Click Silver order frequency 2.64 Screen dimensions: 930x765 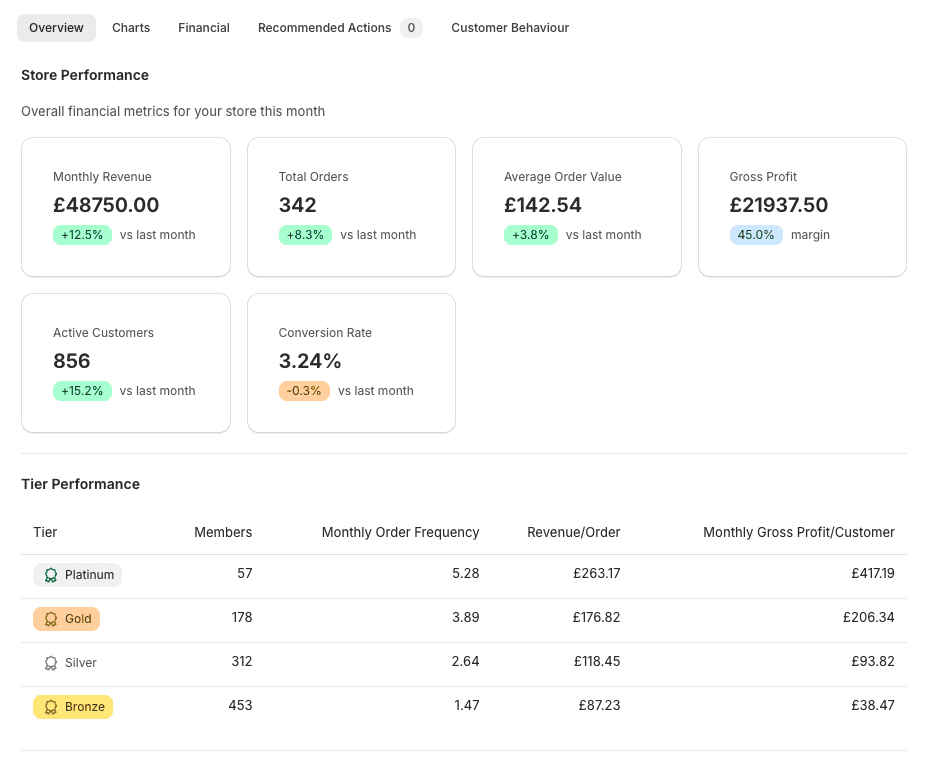(x=466, y=661)
